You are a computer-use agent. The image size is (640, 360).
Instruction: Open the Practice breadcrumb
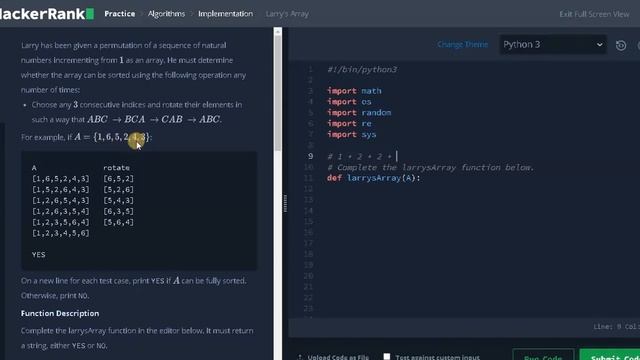[120, 14]
